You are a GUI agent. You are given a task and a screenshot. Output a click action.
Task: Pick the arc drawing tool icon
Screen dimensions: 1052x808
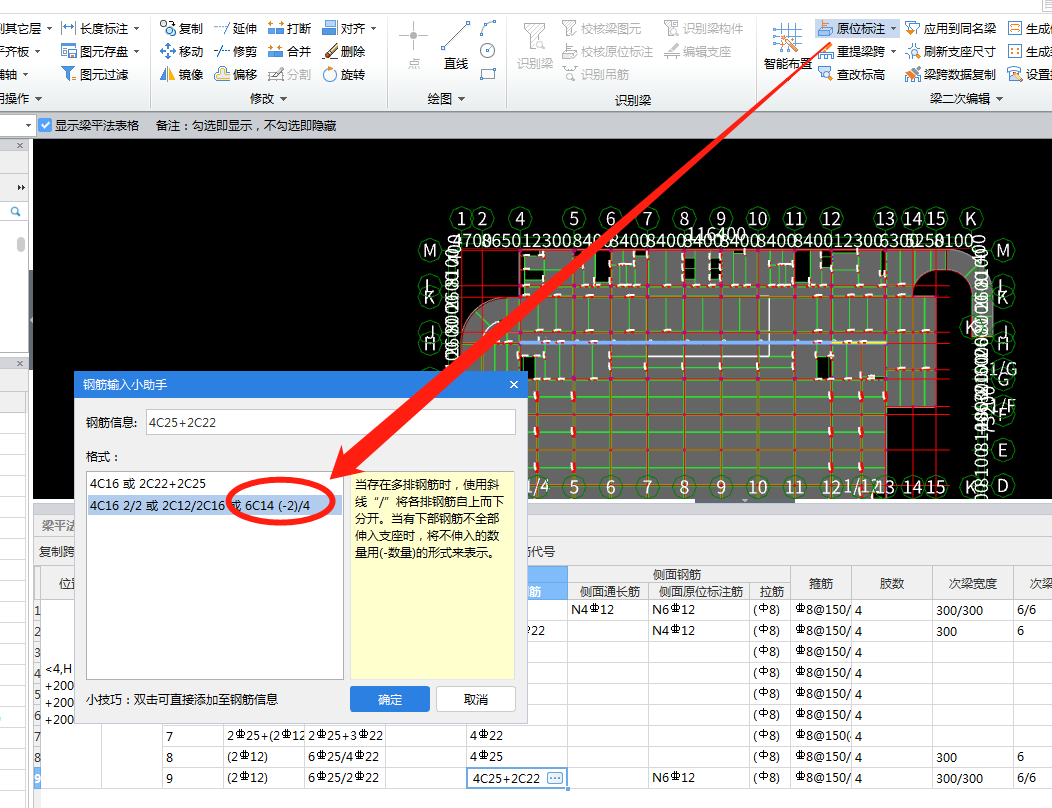[488, 28]
